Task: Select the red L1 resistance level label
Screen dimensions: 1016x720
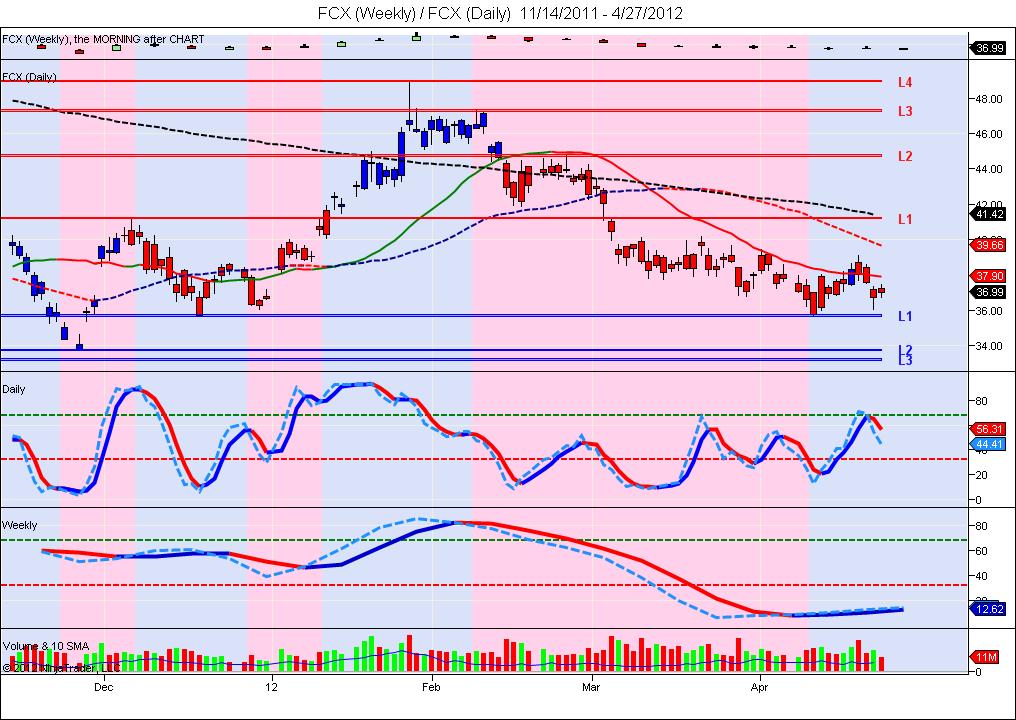Action: 905,220
